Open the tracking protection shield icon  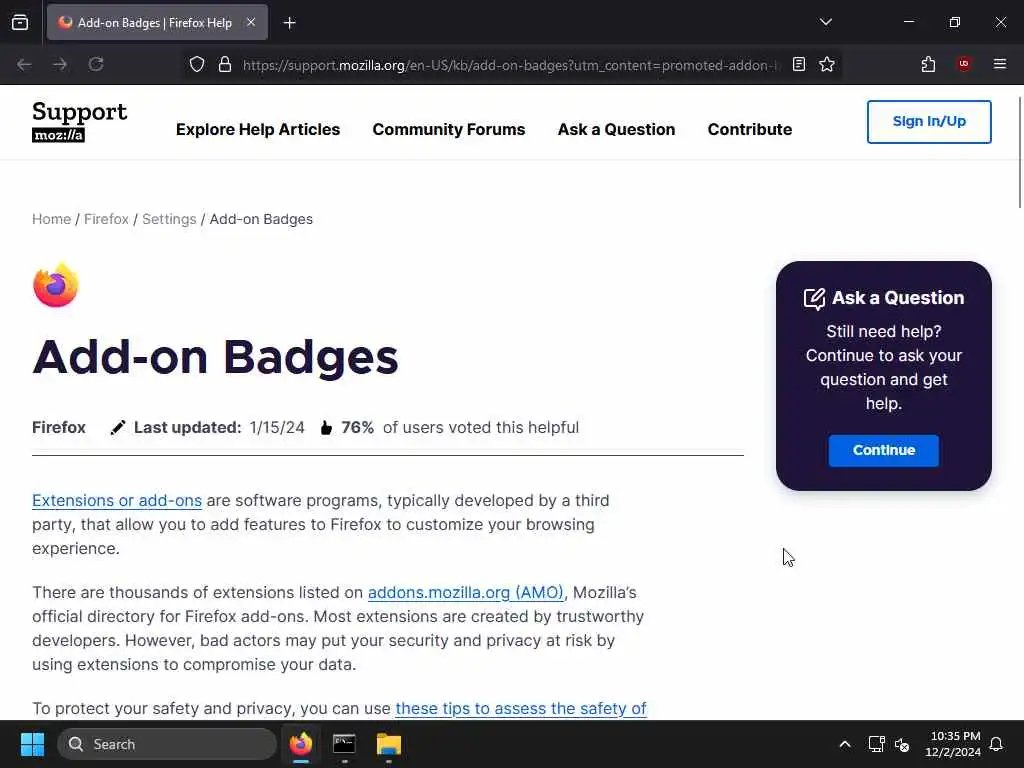pyautogui.click(x=197, y=64)
